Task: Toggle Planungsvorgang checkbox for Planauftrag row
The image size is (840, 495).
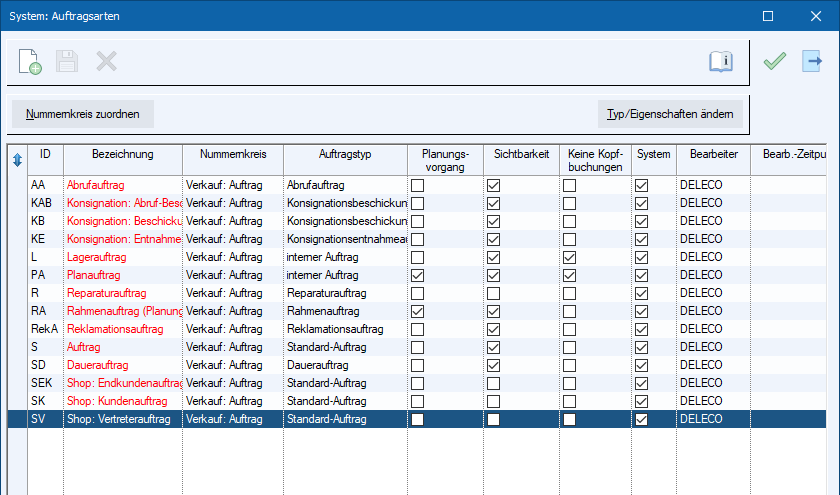Action: click(x=417, y=275)
